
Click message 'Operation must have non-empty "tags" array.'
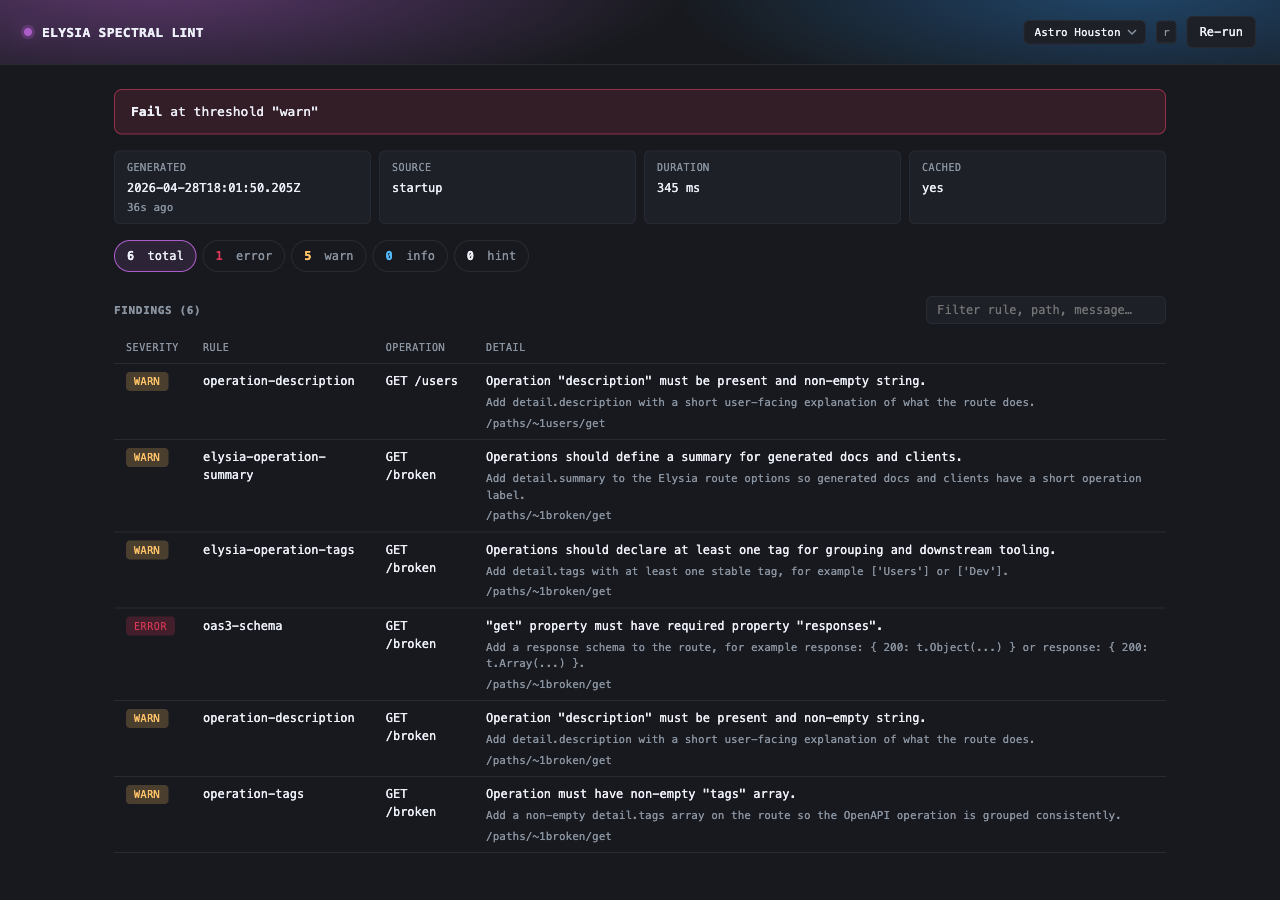(x=641, y=794)
